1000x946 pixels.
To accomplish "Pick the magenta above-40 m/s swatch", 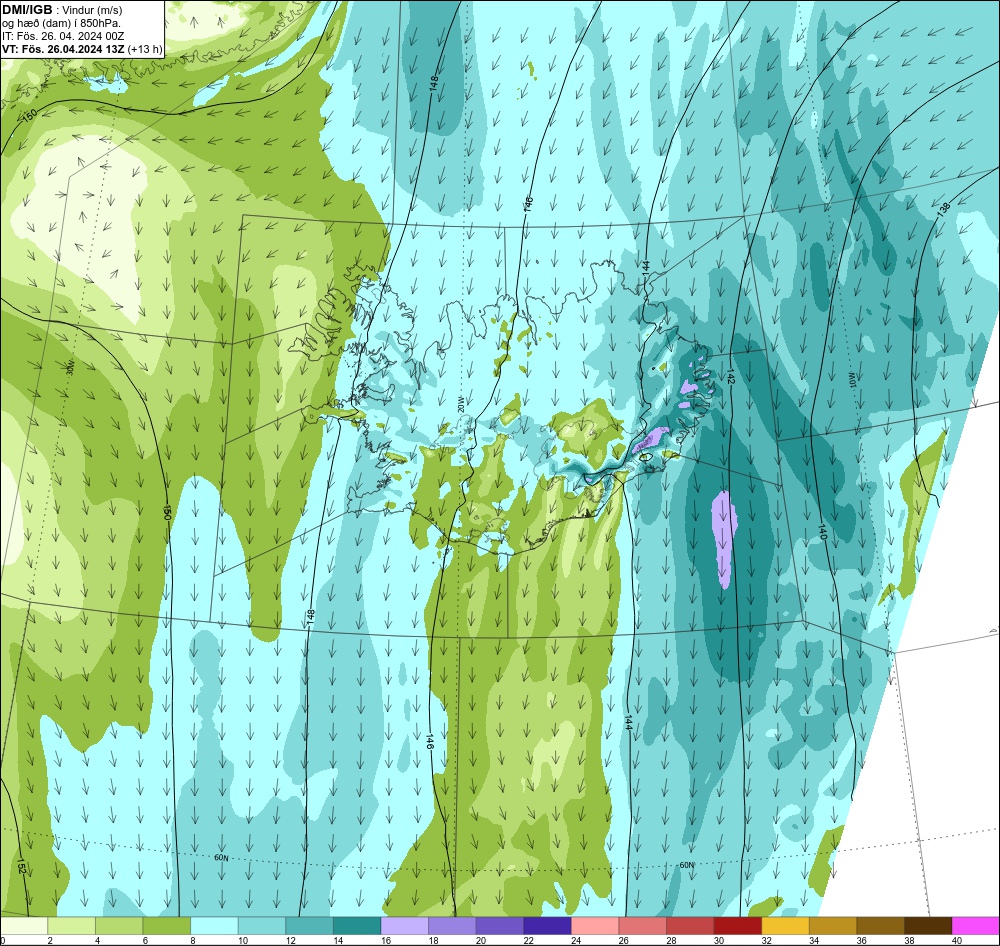I will pos(975,926).
